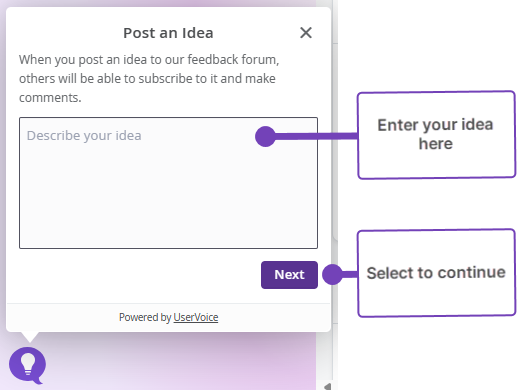Click the purple marker dot inside the idea field
The image size is (519, 390).
[x=265, y=136]
